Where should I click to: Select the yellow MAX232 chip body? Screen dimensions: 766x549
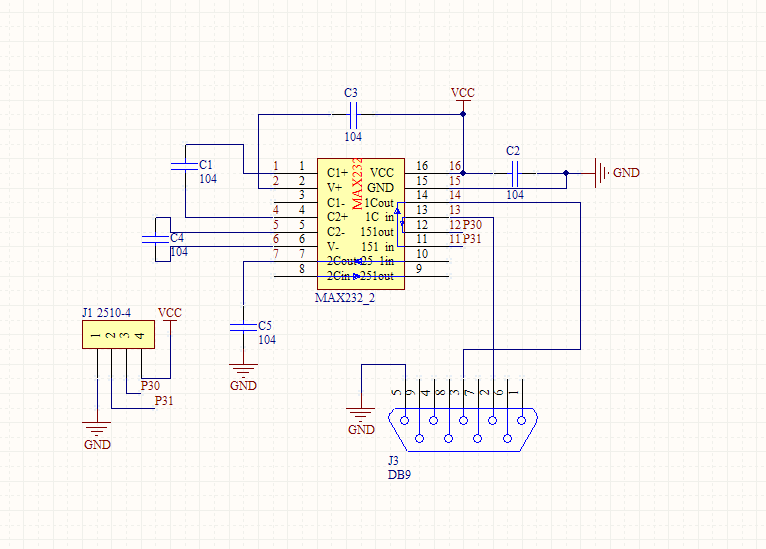pyautogui.click(x=361, y=224)
